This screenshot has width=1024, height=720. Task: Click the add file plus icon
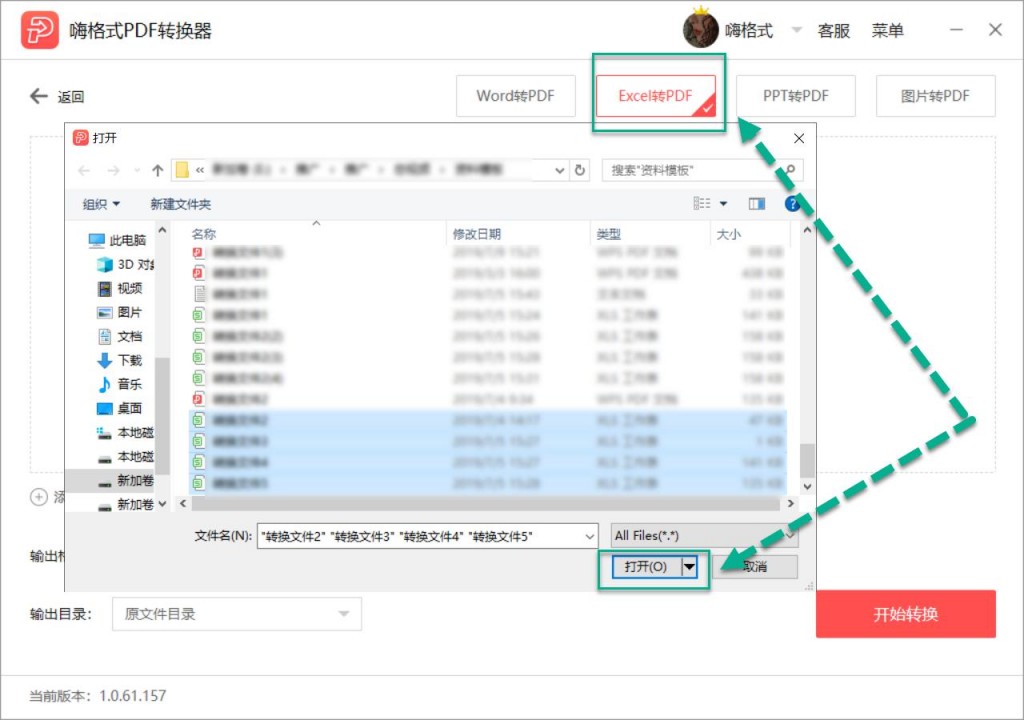point(39,497)
